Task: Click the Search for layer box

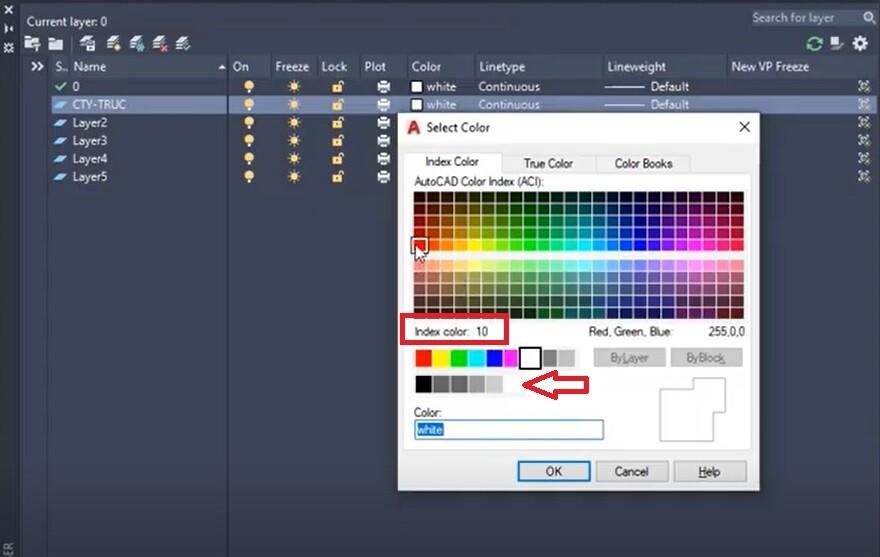Action: point(806,18)
